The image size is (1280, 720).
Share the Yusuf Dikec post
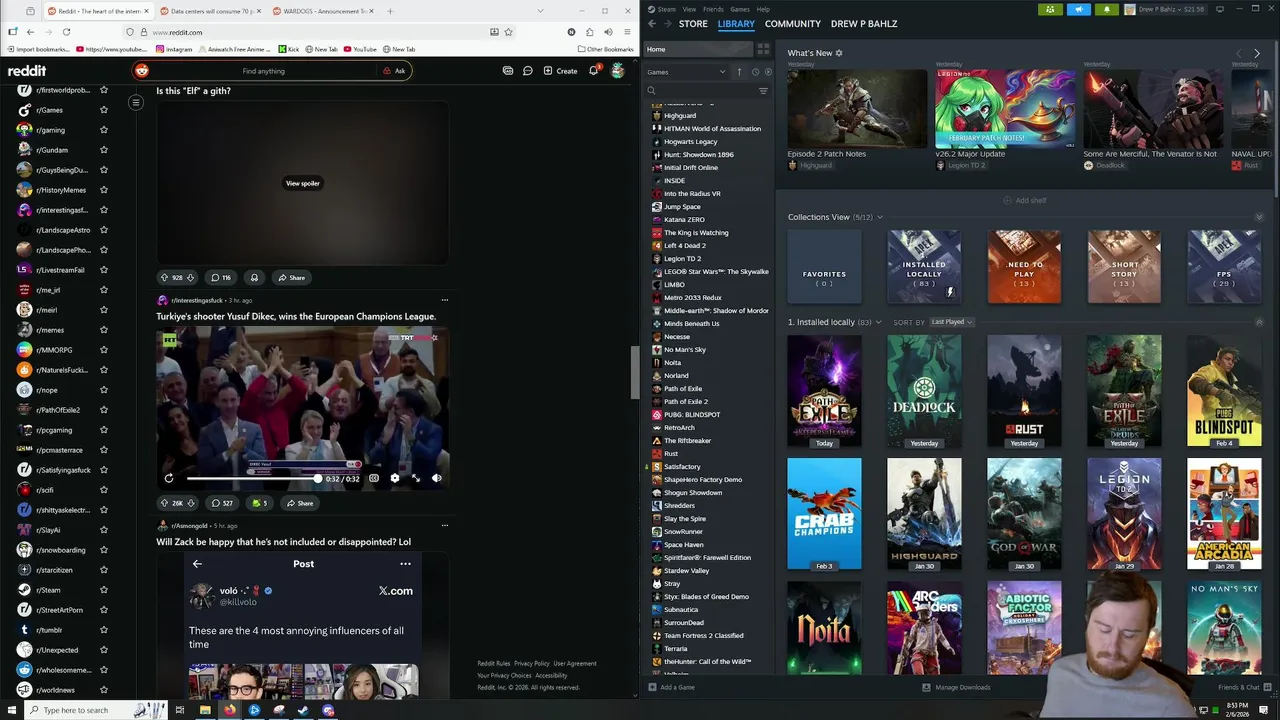click(298, 503)
